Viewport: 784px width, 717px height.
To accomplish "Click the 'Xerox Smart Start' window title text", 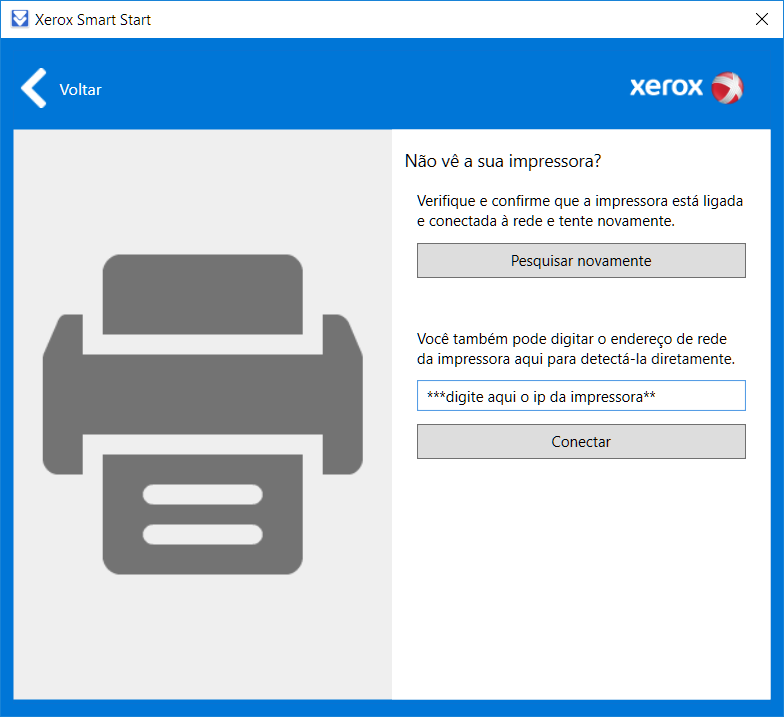I will [x=93, y=19].
